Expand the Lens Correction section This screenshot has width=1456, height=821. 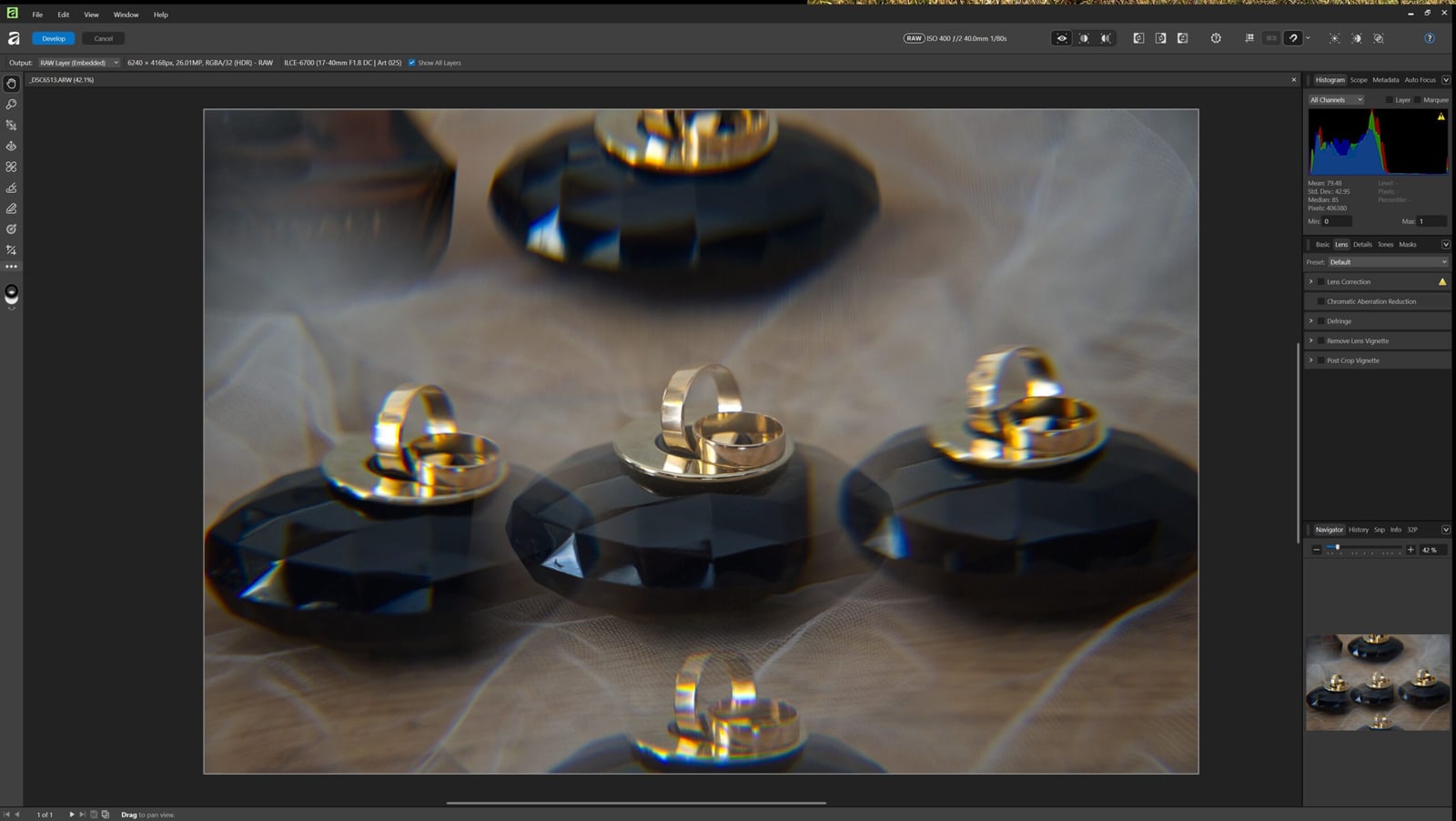(1311, 282)
